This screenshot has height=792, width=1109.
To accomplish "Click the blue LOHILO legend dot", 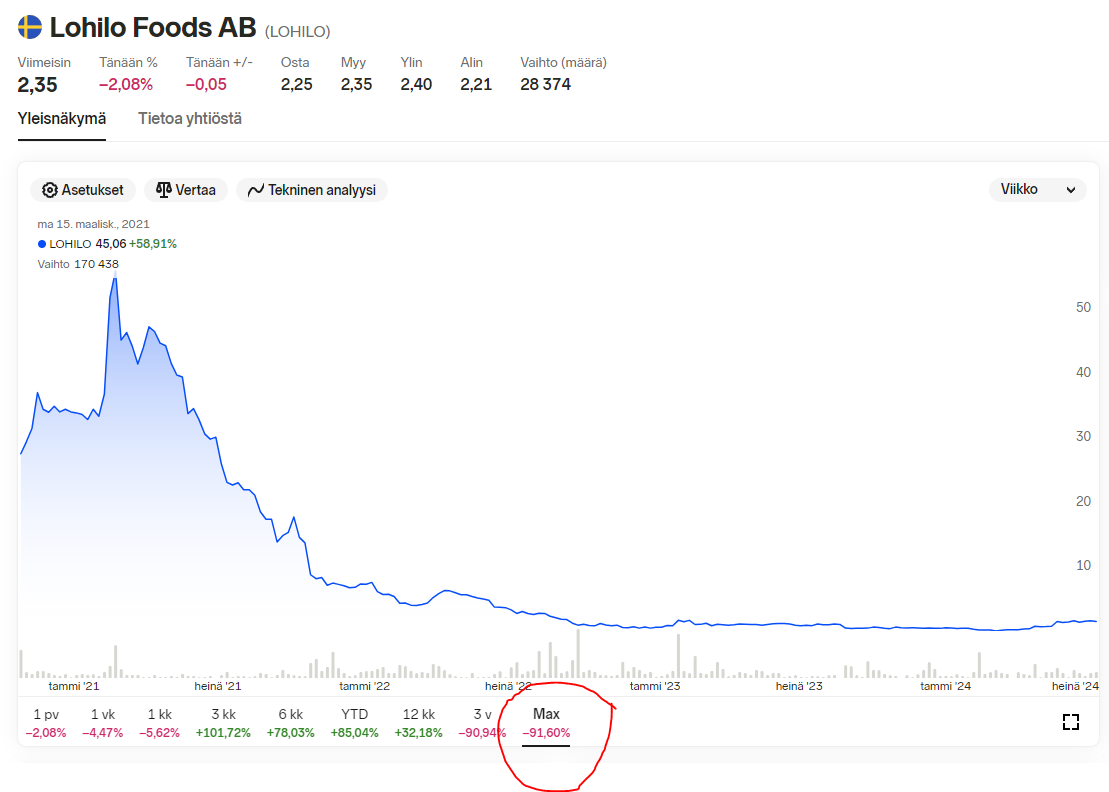I will tap(42, 244).
